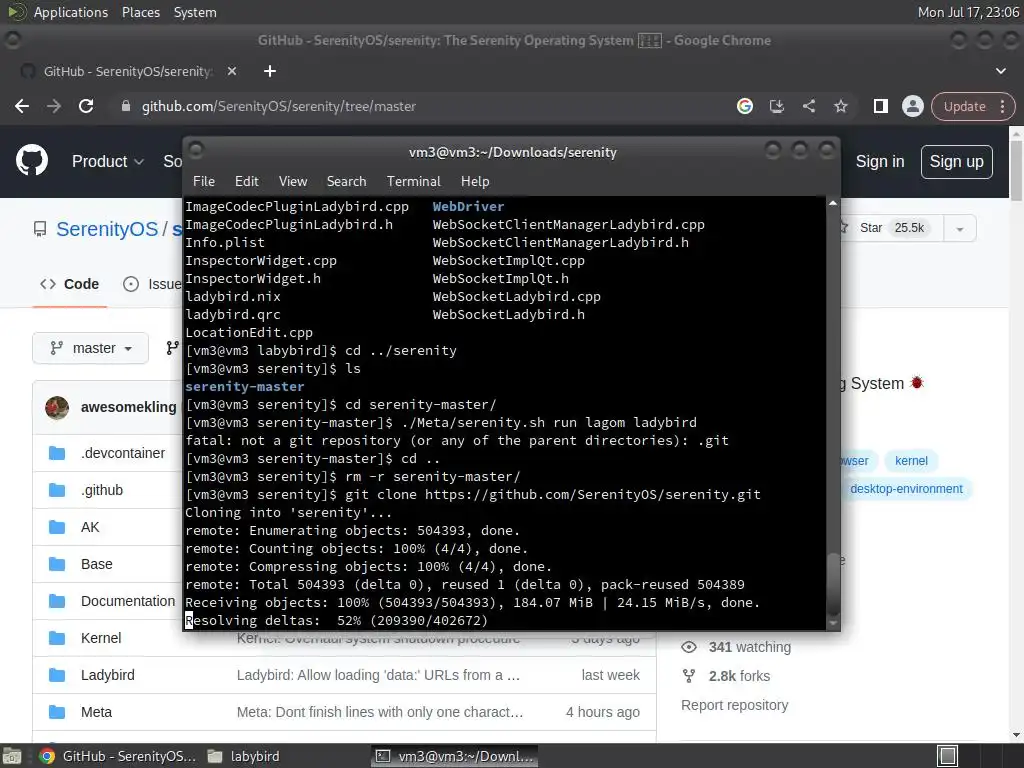The height and width of the screenshot is (768, 1024).
Task: Go forward in Chrome history
Action: tap(54, 106)
